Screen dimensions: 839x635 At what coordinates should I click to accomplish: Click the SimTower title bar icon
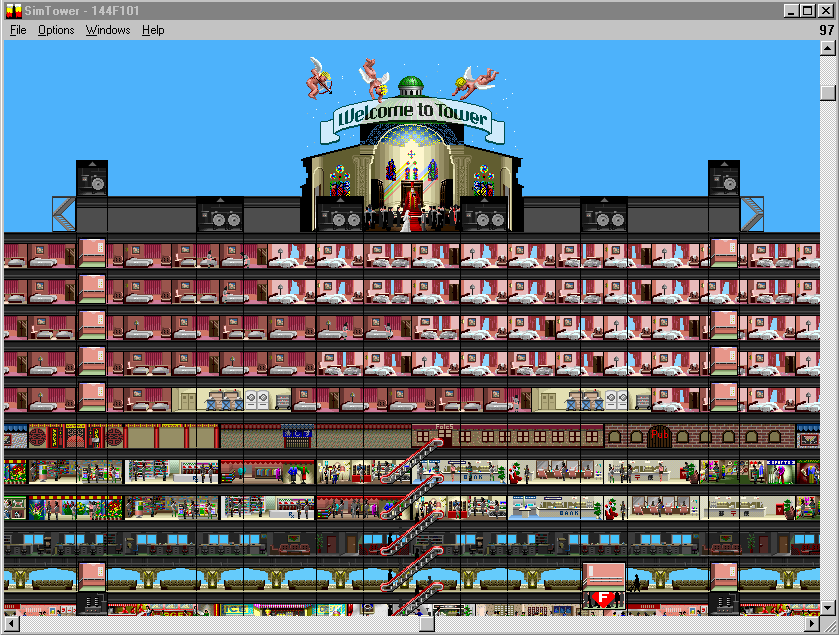(x=13, y=10)
